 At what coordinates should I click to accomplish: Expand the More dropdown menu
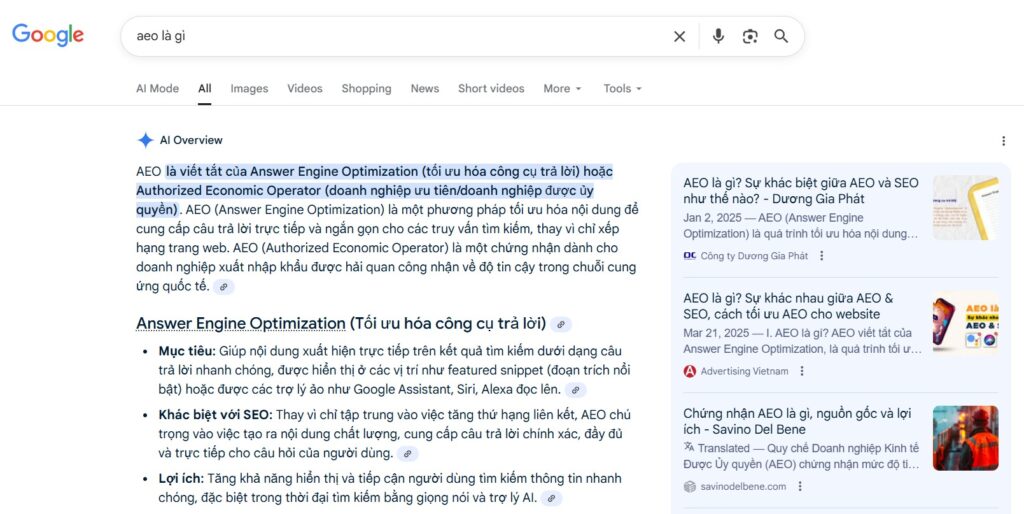click(562, 88)
